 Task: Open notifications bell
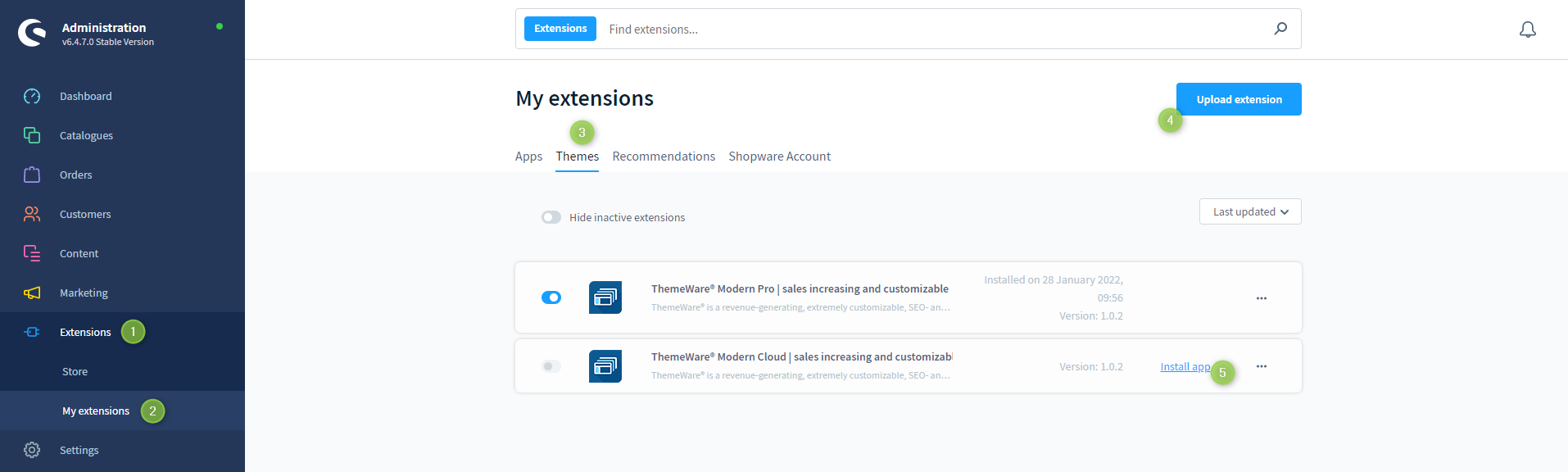coord(1528,29)
